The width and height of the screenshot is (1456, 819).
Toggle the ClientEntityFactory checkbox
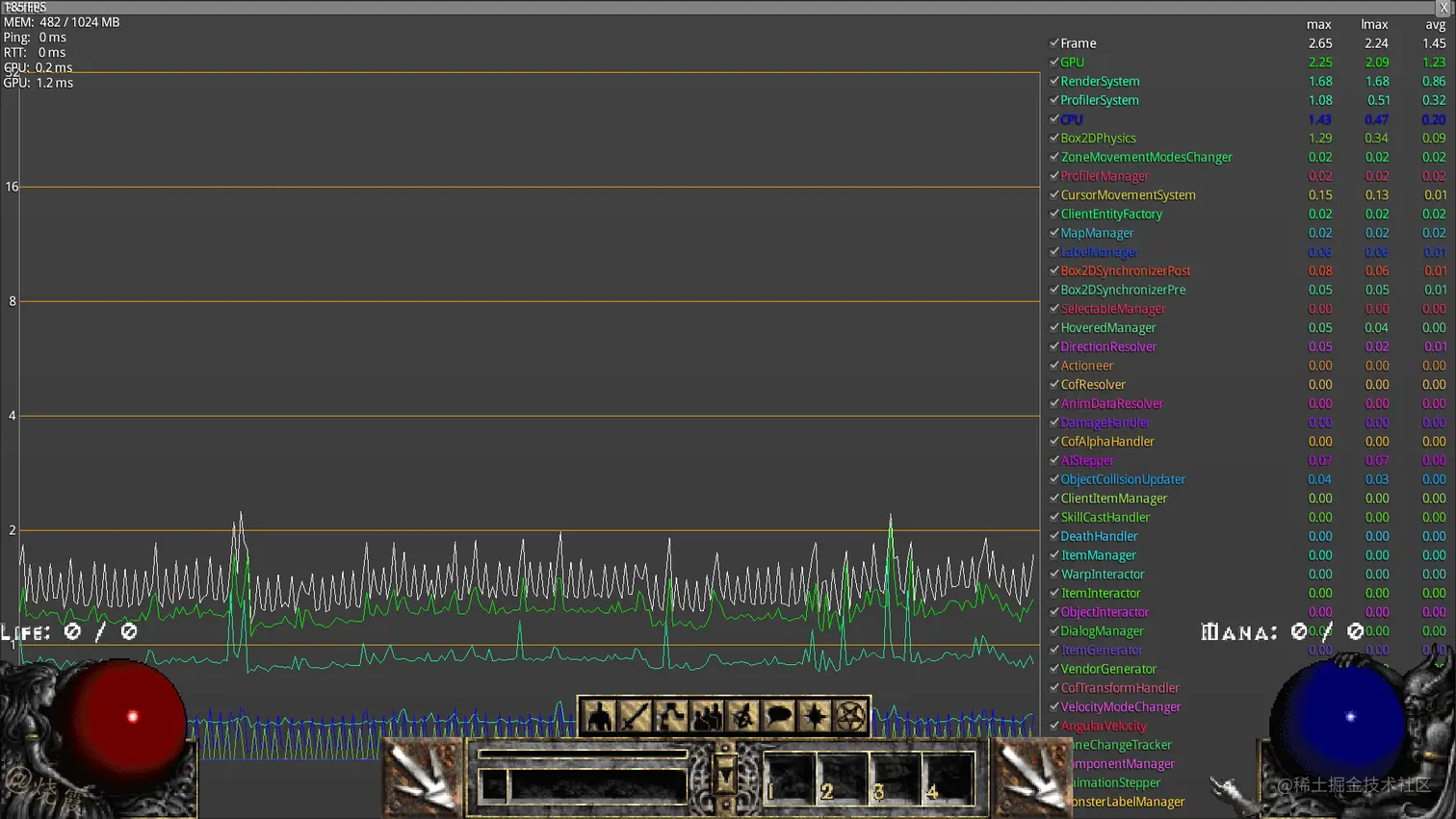click(x=1054, y=214)
